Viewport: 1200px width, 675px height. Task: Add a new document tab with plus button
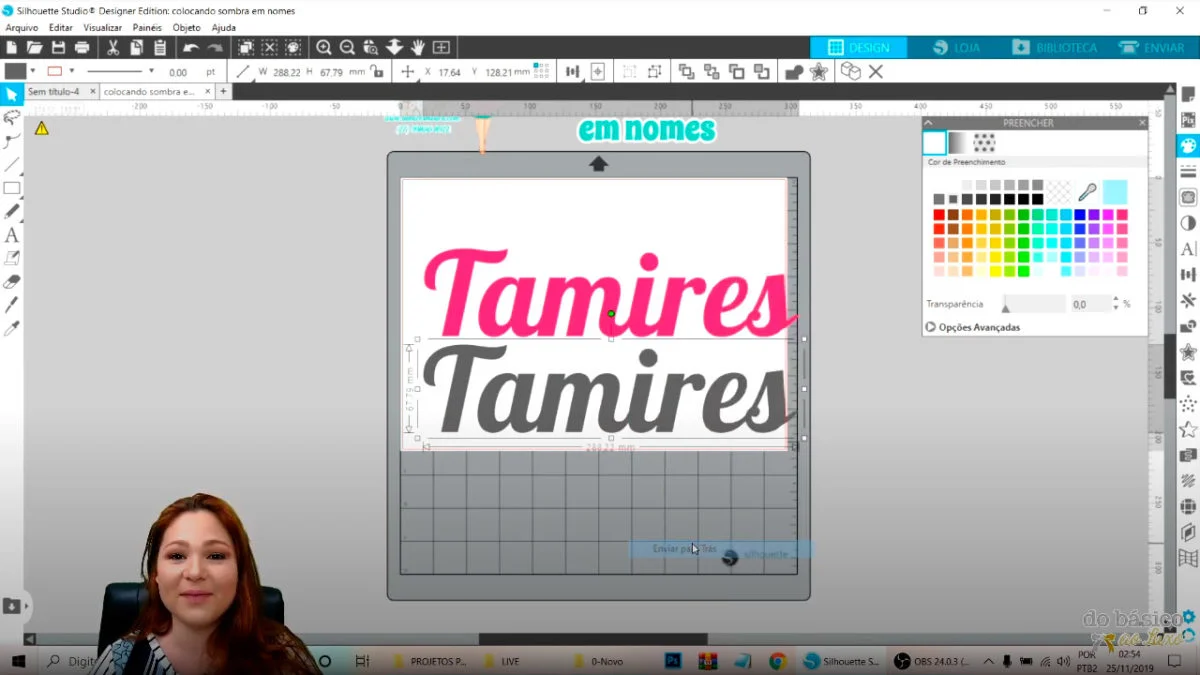[x=224, y=91]
